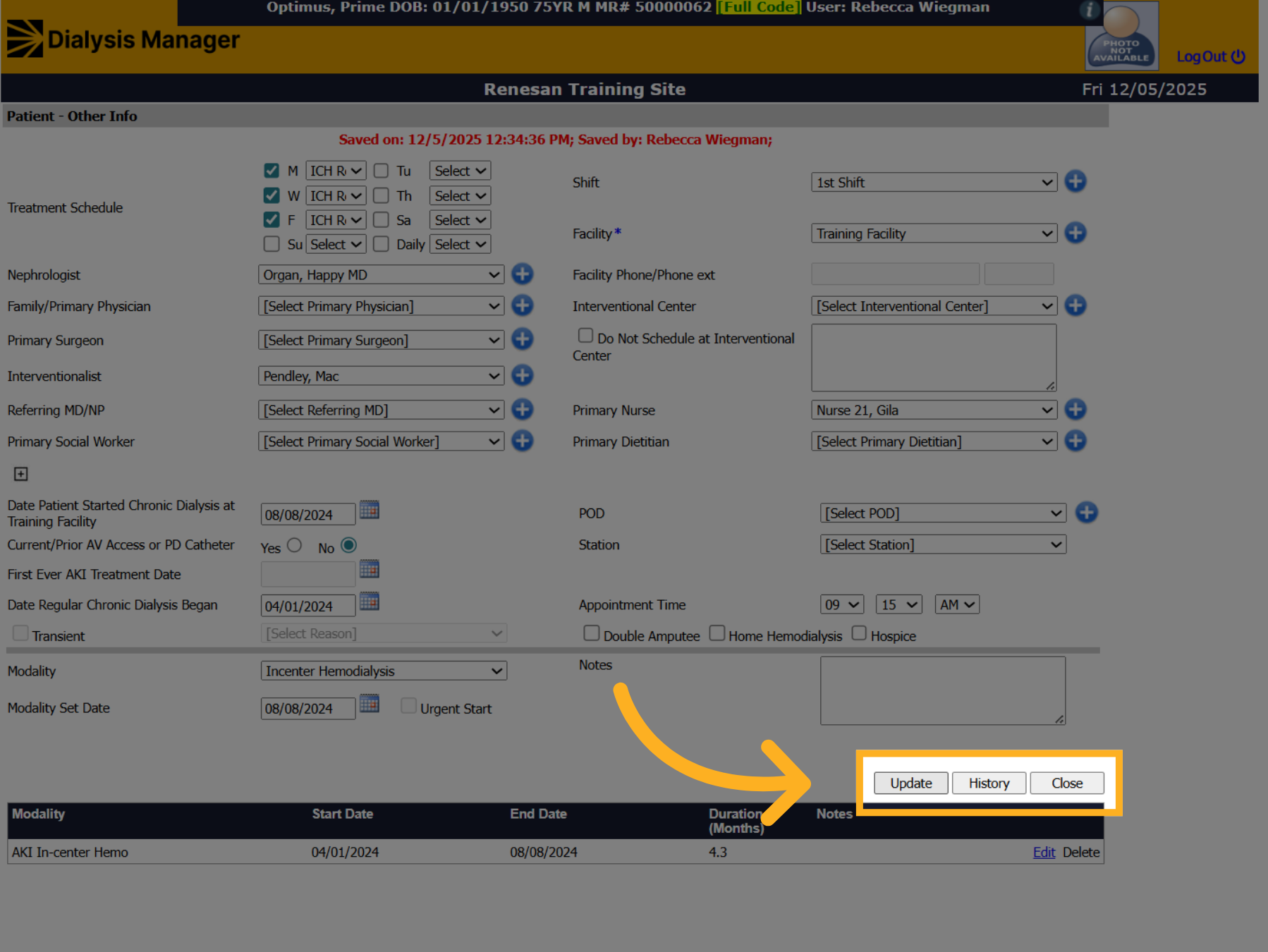Open calendar for Modality Set Date
Image resolution: width=1268 pixels, height=952 pixels.
[x=370, y=703]
